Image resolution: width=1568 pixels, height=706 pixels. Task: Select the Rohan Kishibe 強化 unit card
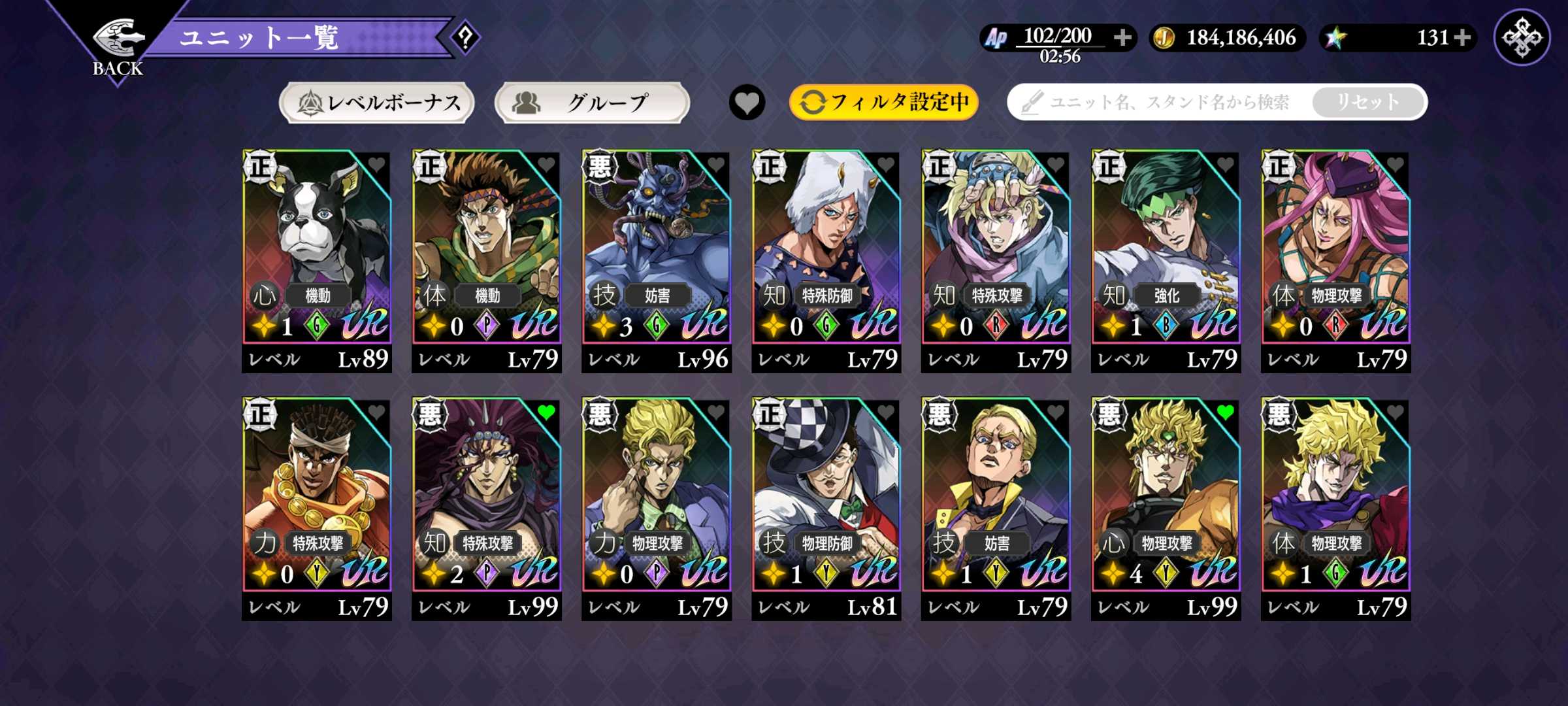coord(1166,261)
